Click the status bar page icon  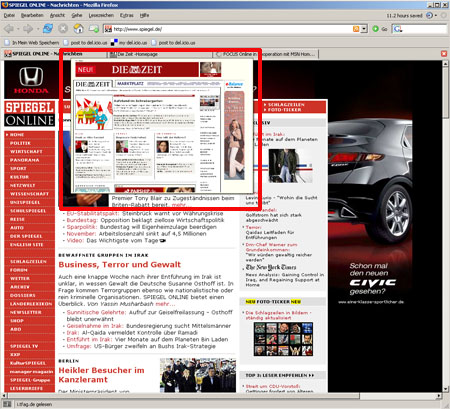7,404
